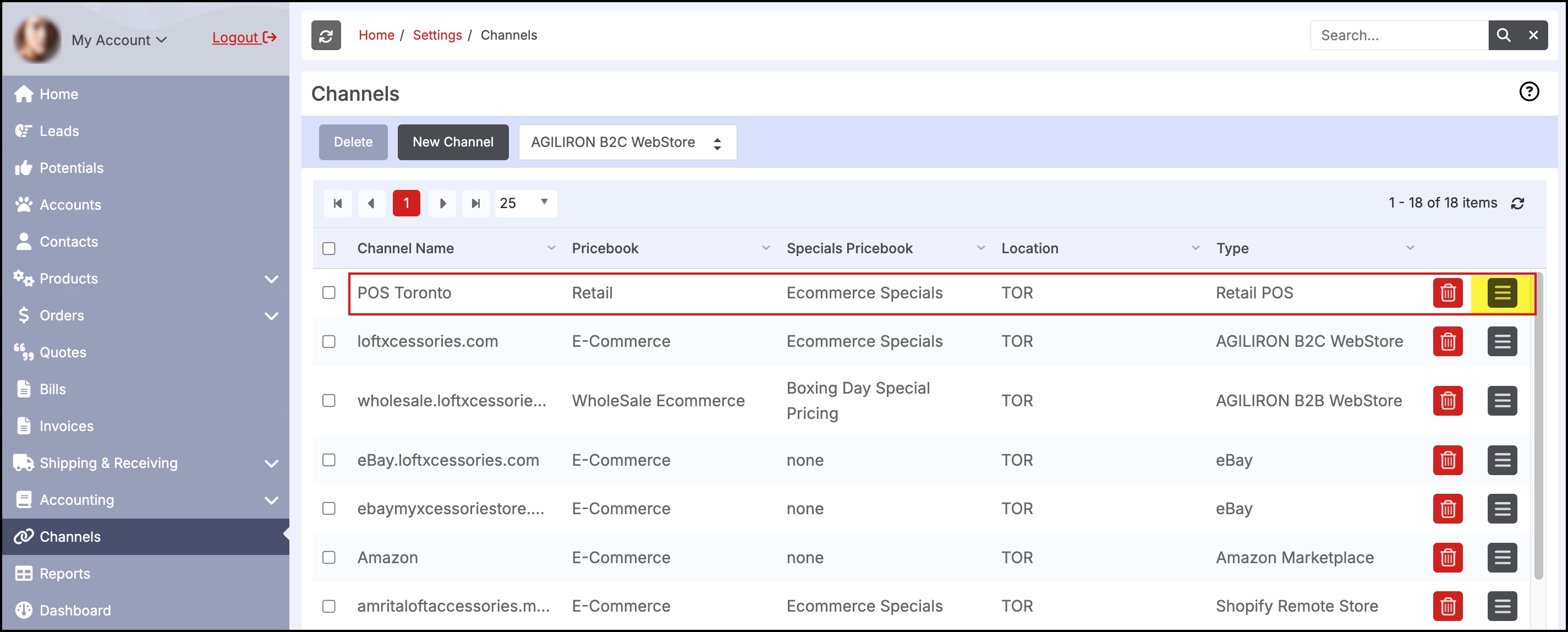Open the loftxcessories.com row menu icon
Viewport: 1568px width, 632px height.
tap(1501, 341)
